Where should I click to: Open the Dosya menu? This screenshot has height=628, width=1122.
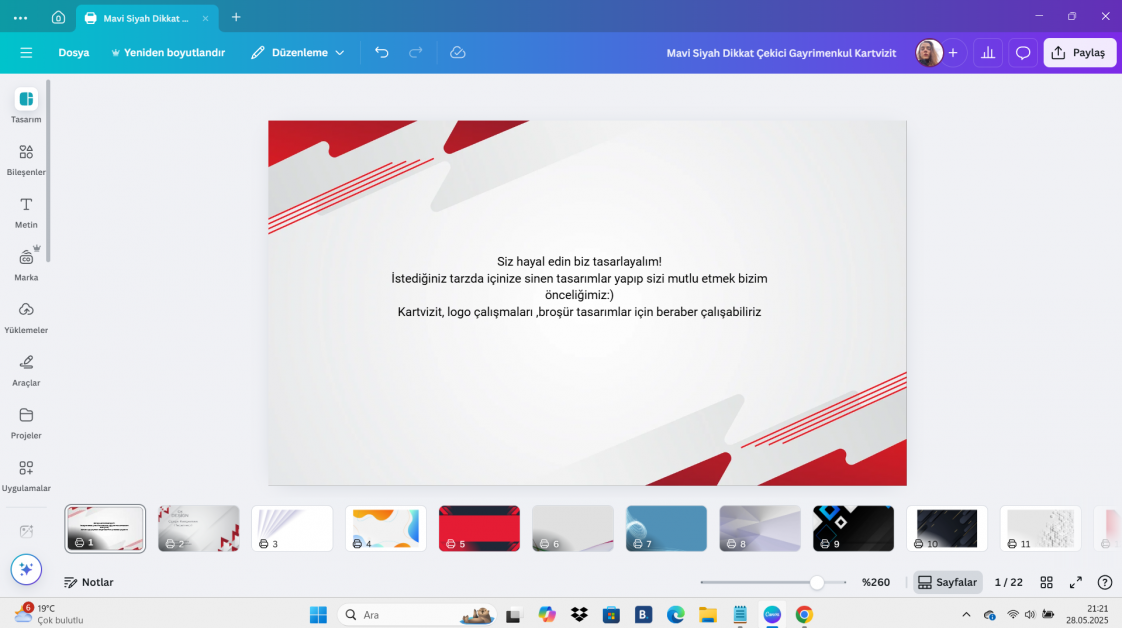click(x=73, y=52)
